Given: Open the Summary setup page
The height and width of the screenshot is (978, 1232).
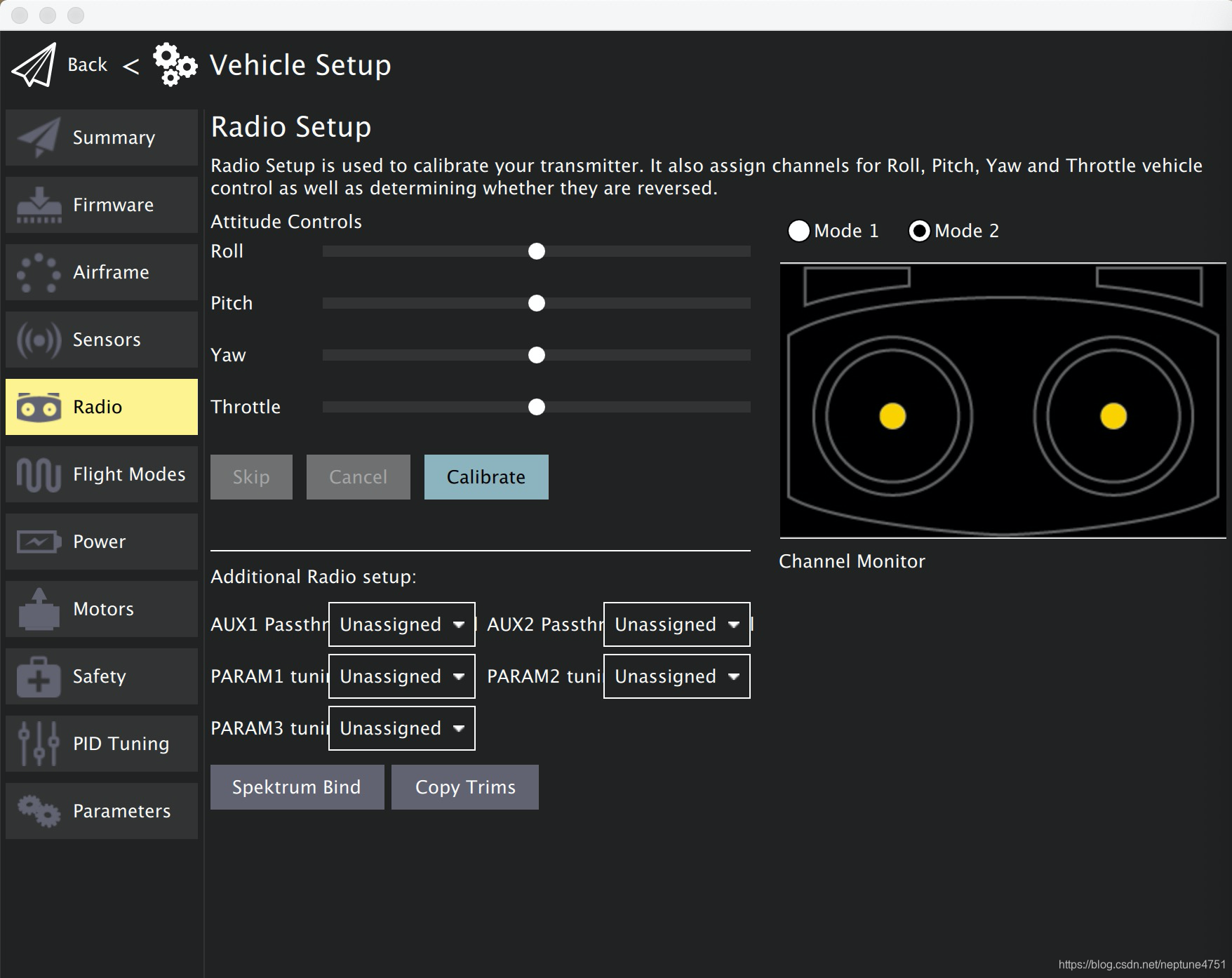Looking at the screenshot, I should coord(102,138).
